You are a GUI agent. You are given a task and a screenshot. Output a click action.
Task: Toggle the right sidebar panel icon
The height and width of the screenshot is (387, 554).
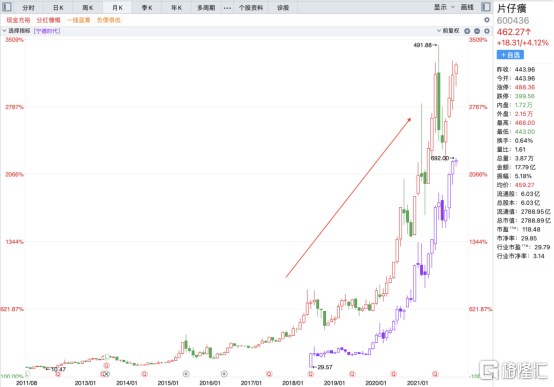pos(486,7)
